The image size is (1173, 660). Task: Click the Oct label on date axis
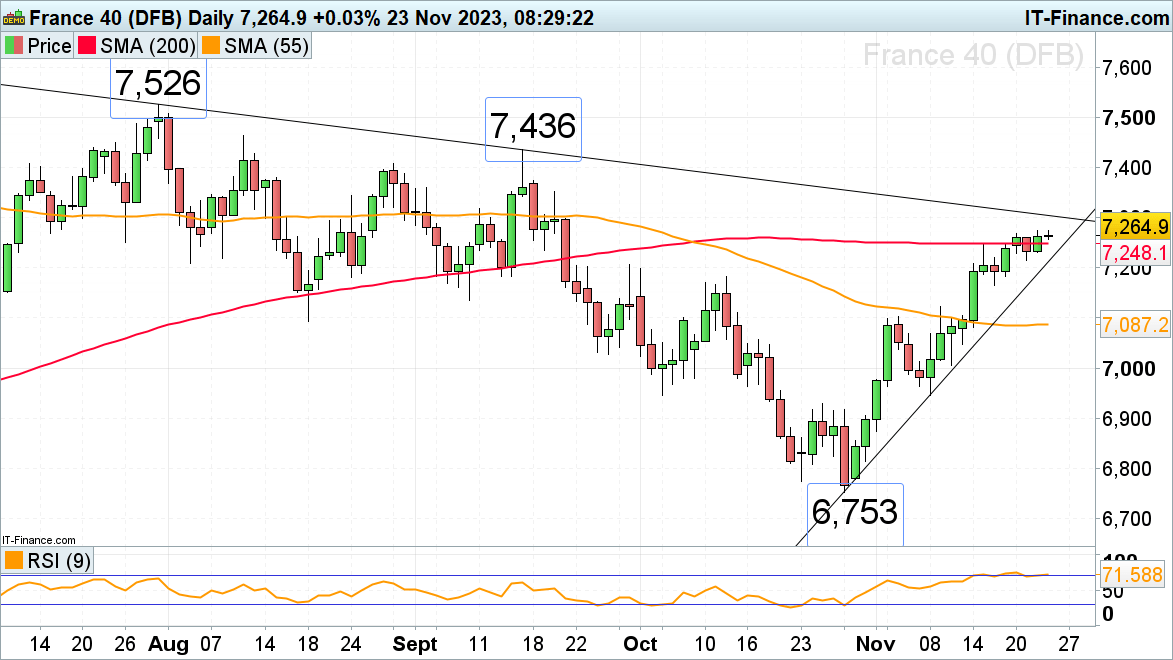[x=640, y=644]
